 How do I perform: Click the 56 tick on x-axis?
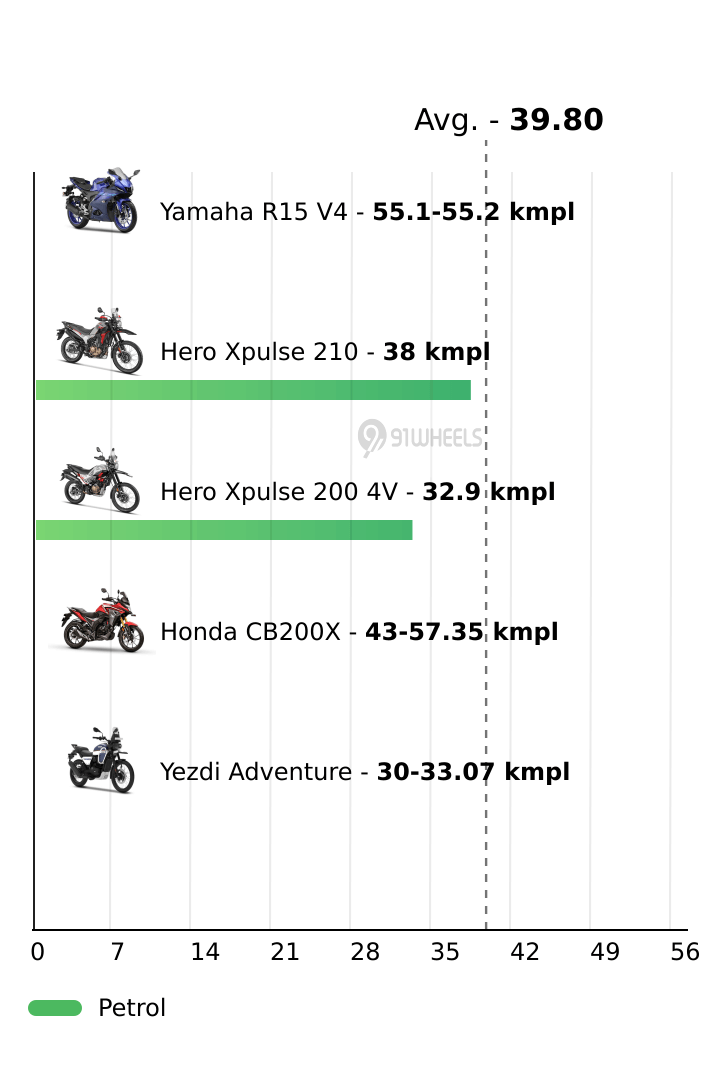[x=685, y=952]
